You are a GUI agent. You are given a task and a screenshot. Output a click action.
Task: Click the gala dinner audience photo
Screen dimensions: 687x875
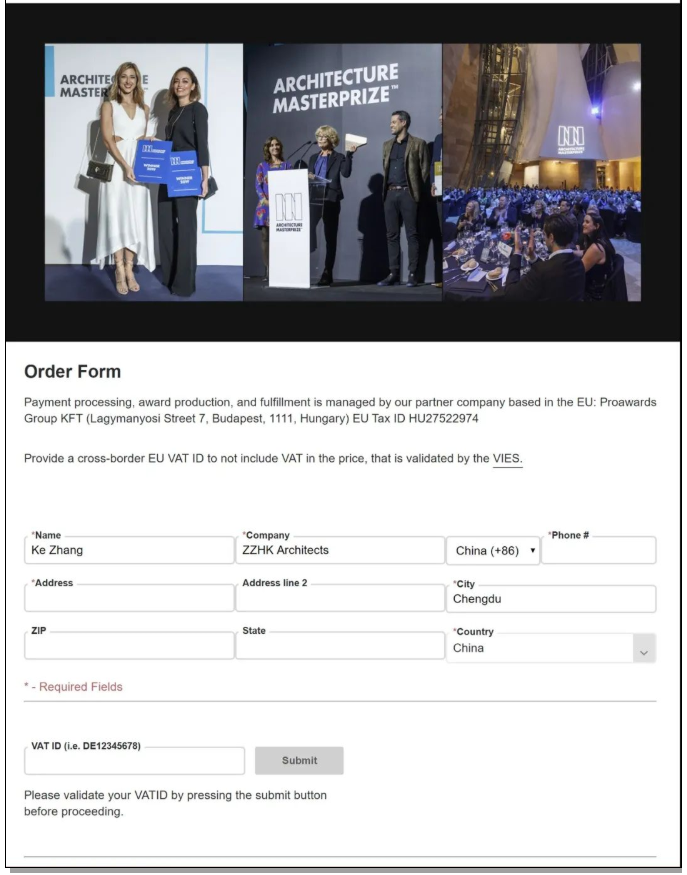[x=542, y=172]
